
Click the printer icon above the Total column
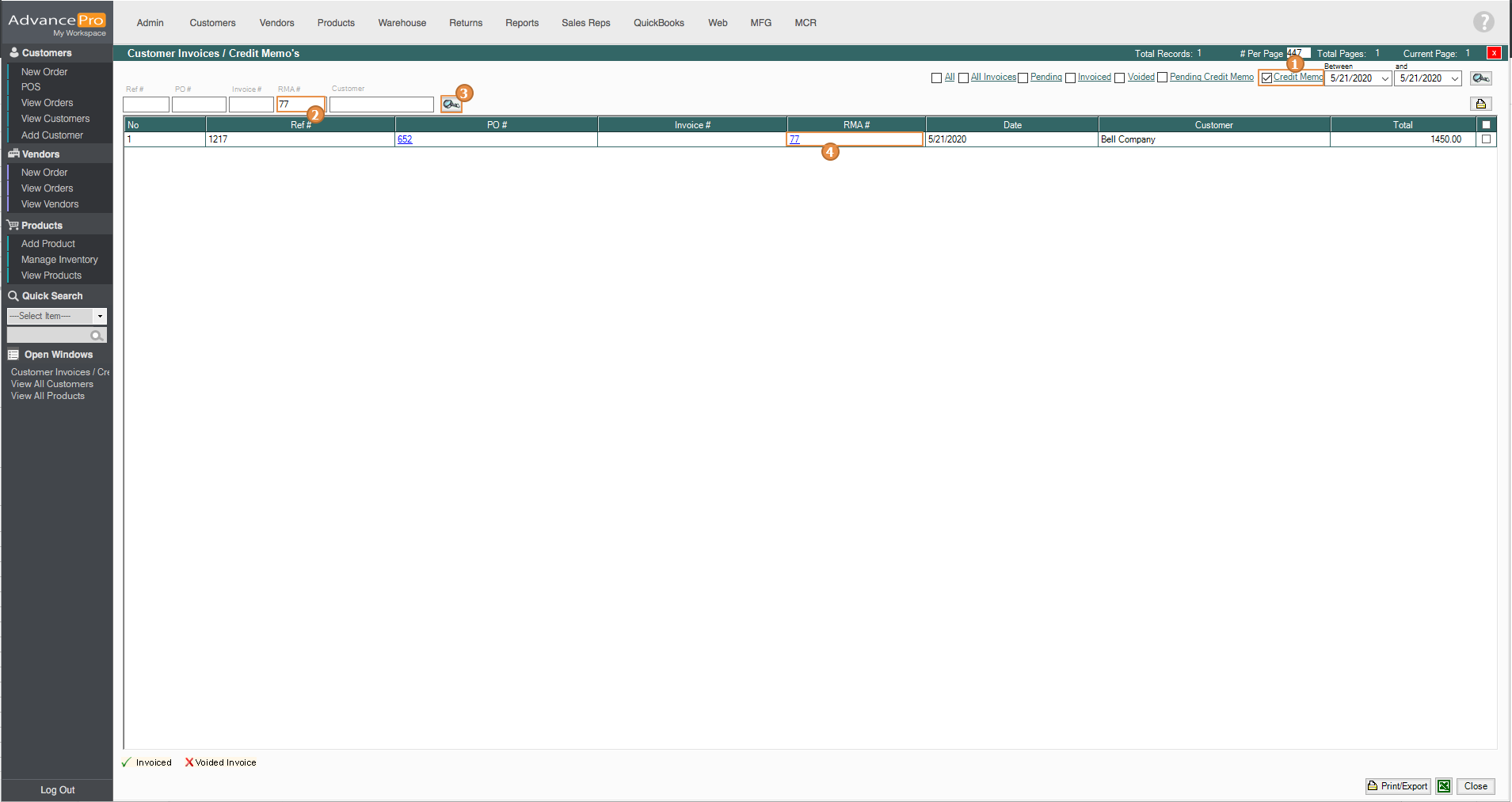tap(1480, 104)
